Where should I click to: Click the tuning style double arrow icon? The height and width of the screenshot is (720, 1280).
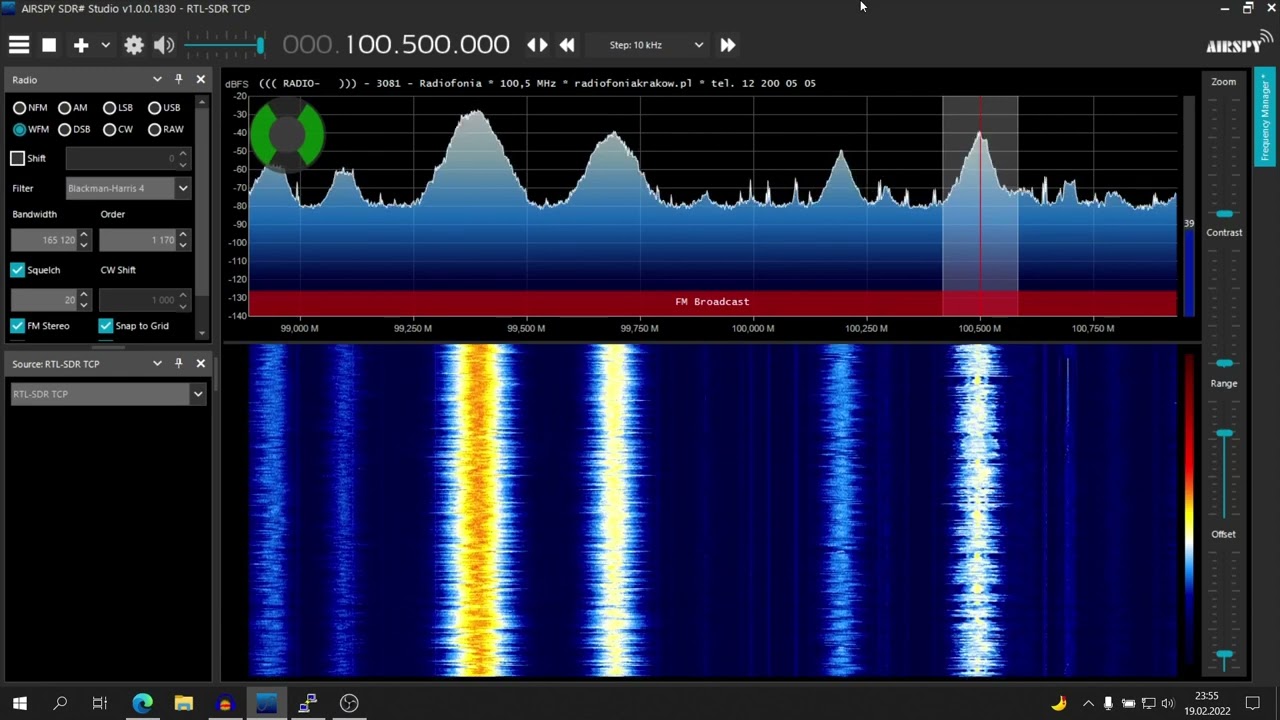point(537,45)
